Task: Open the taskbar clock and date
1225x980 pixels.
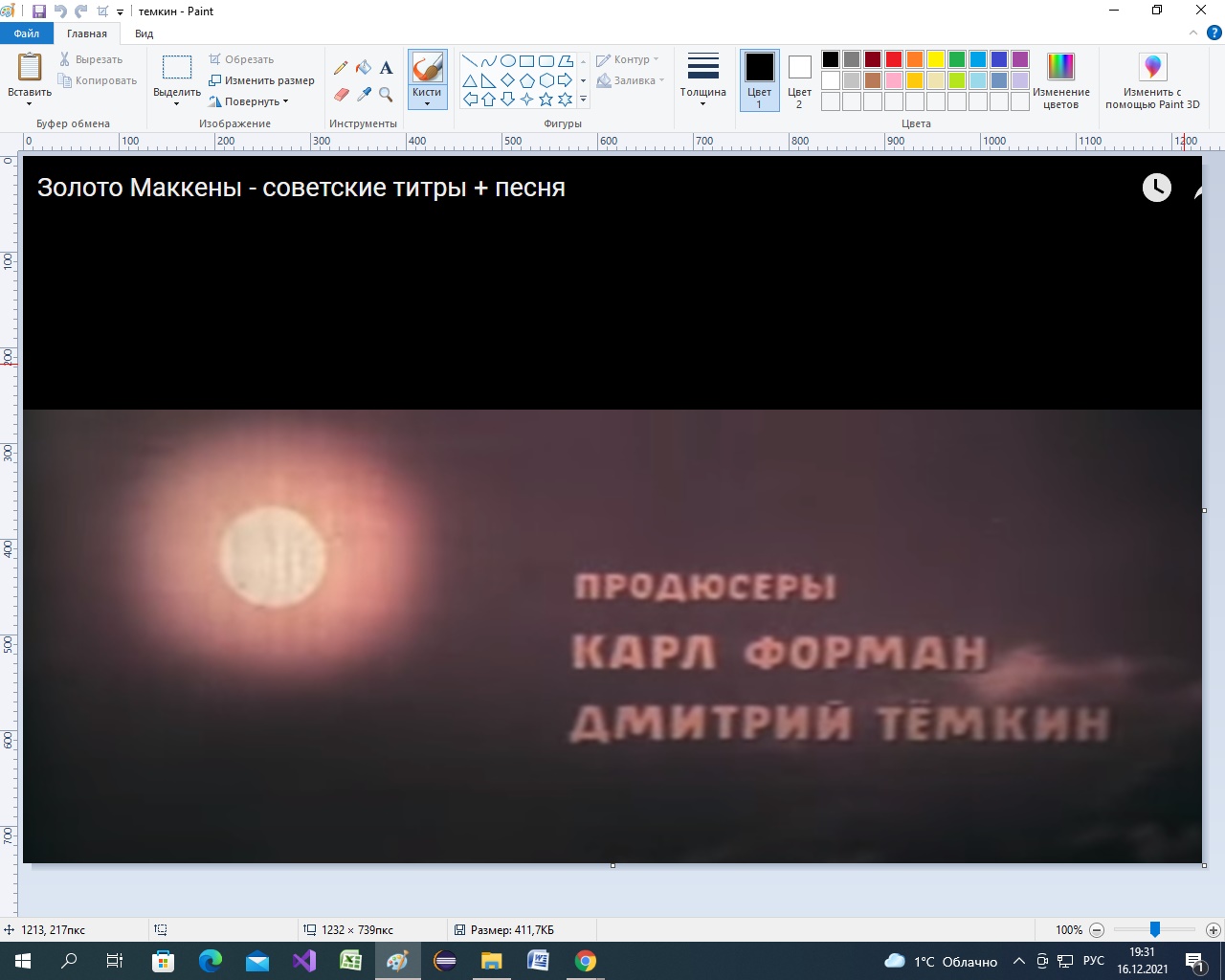Action: click(1142, 961)
